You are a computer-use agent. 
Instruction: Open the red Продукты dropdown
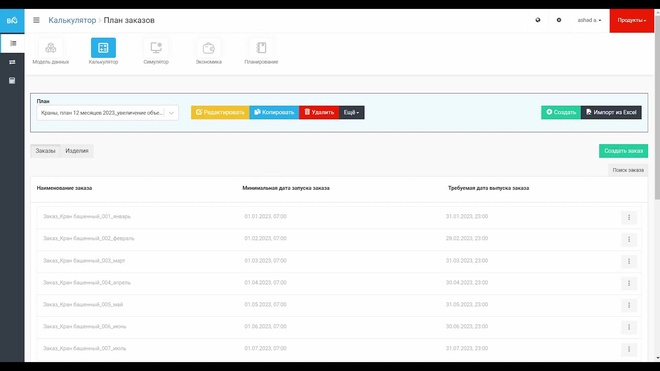(x=631, y=21)
